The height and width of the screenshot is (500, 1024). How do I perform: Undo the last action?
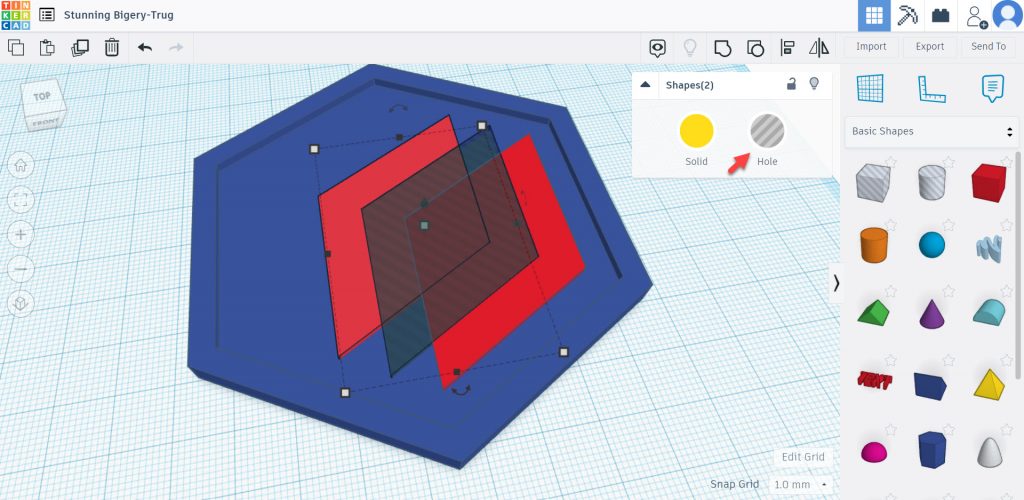pos(145,47)
